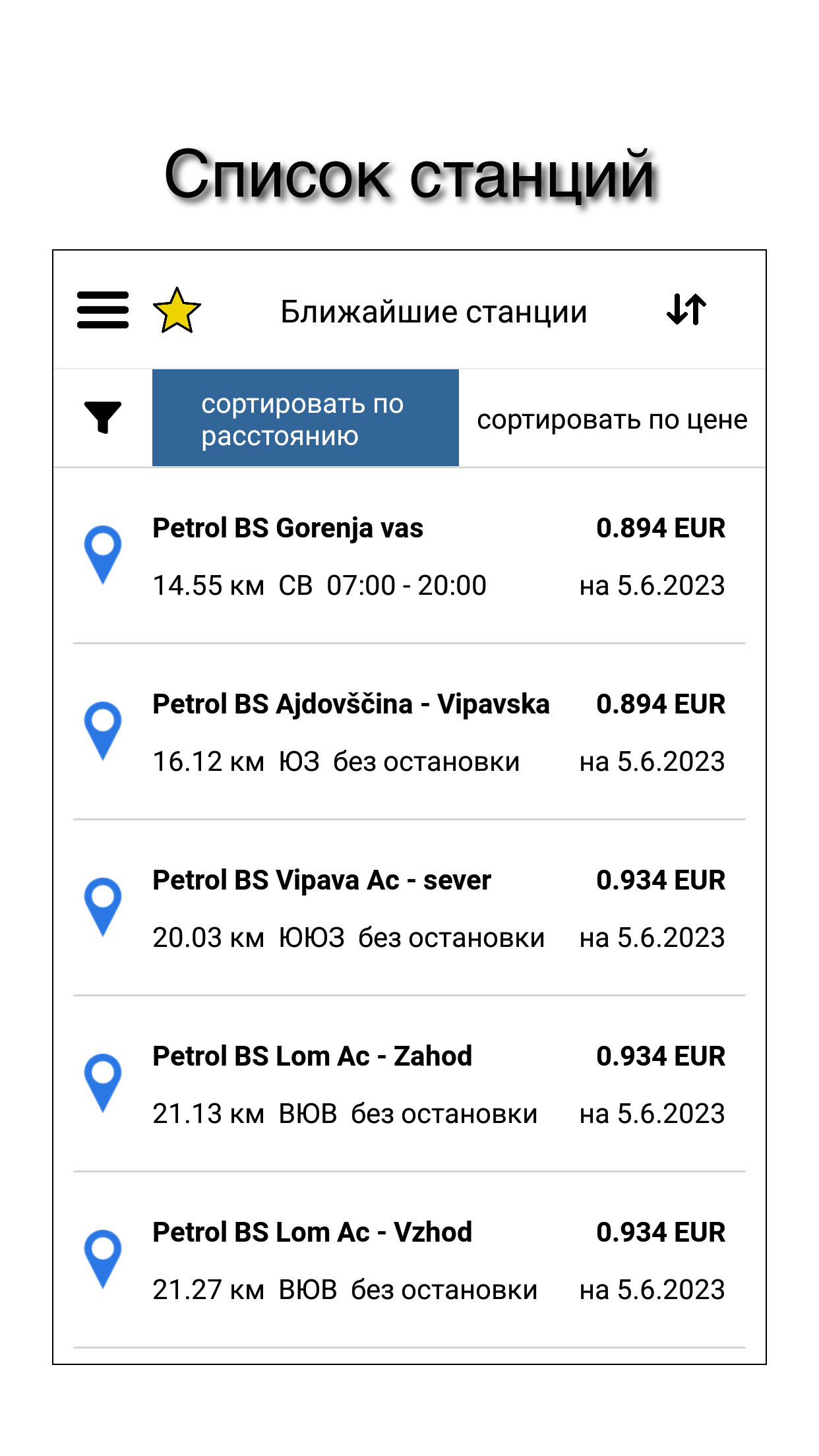
Task: Open Petrol BS Ajdovščina - Vipavska station
Action: (x=351, y=704)
